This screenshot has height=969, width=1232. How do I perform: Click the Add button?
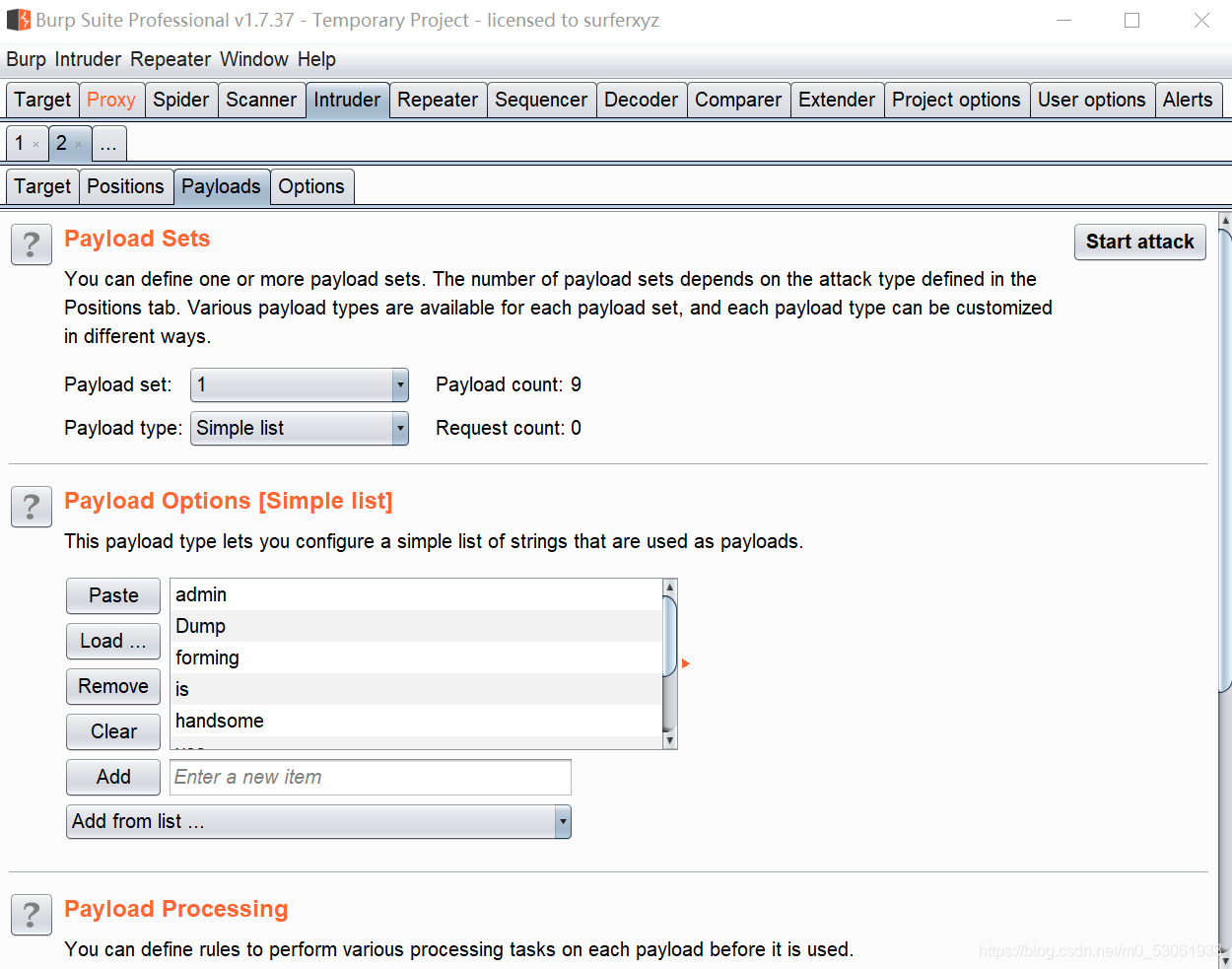[x=113, y=777]
